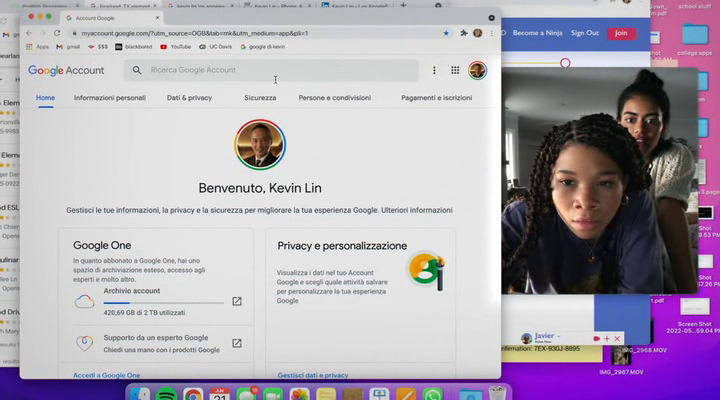Expand the Javier name dropdown chevron

click(559, 336)
